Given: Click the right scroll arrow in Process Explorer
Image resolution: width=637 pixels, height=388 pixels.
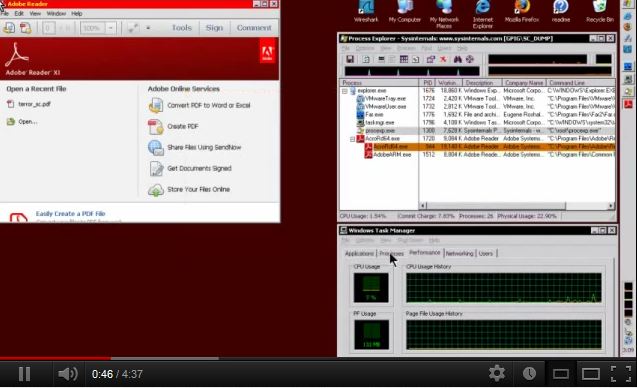Looking at the screenshot, I should coord(611,206).
